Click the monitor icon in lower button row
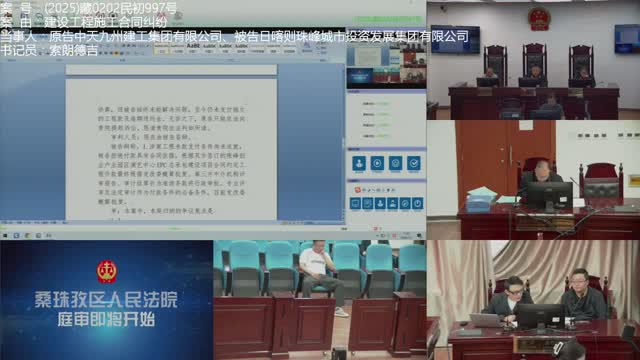The width and height of the screenshot is (640, 360). [x=355, y=203]
